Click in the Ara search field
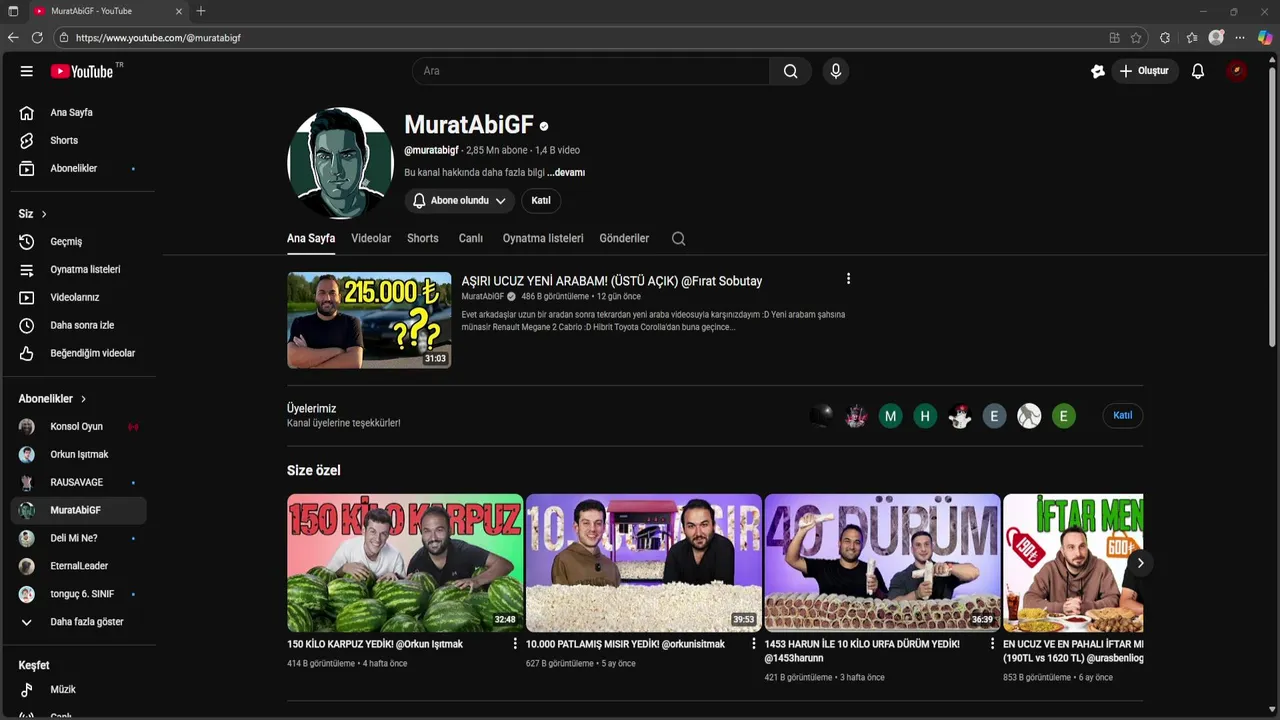The width and height of the screenshot is (1280, 720). (591, 71)
